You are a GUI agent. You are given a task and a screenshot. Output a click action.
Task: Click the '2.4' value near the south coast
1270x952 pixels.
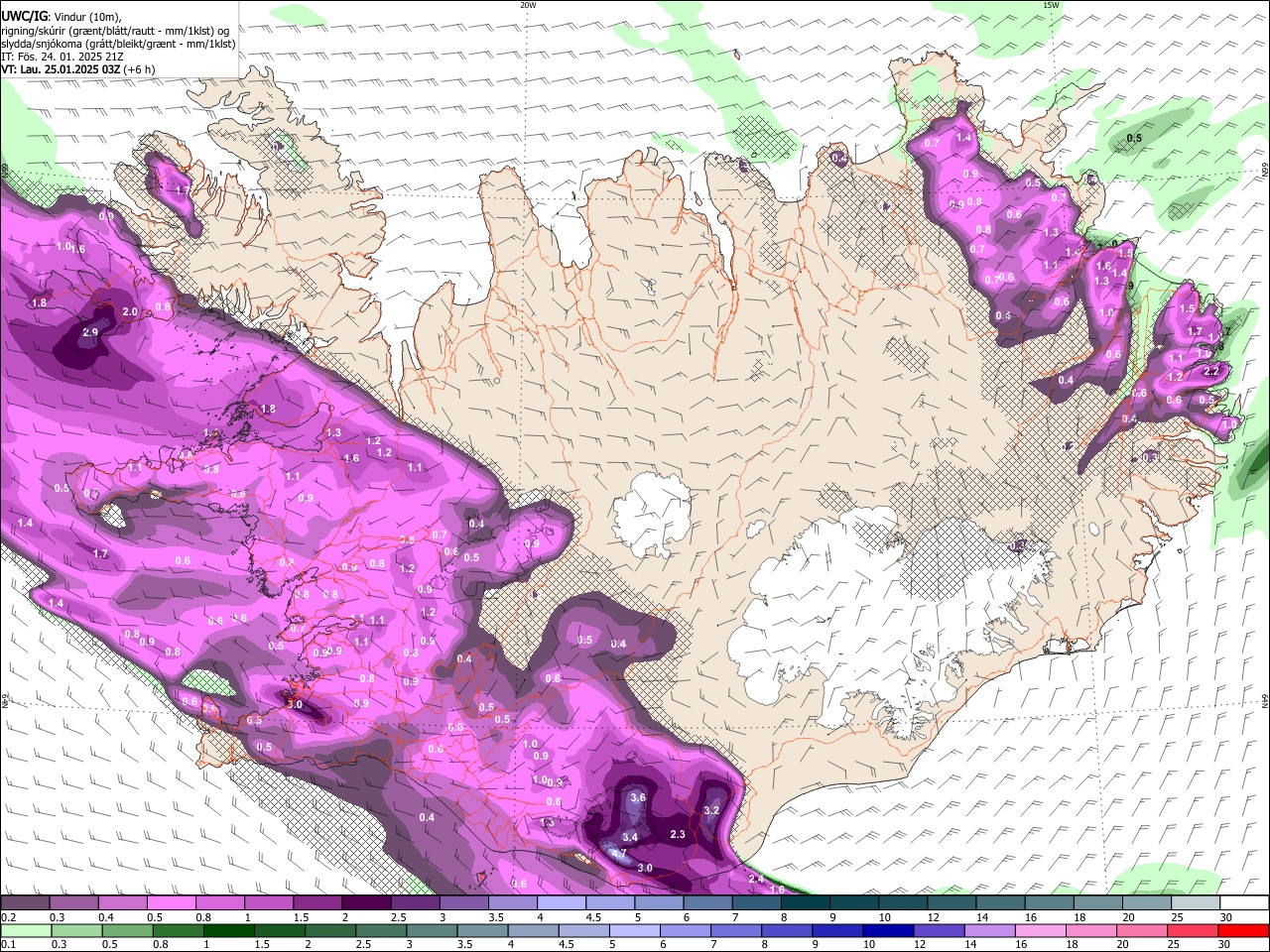755,879
